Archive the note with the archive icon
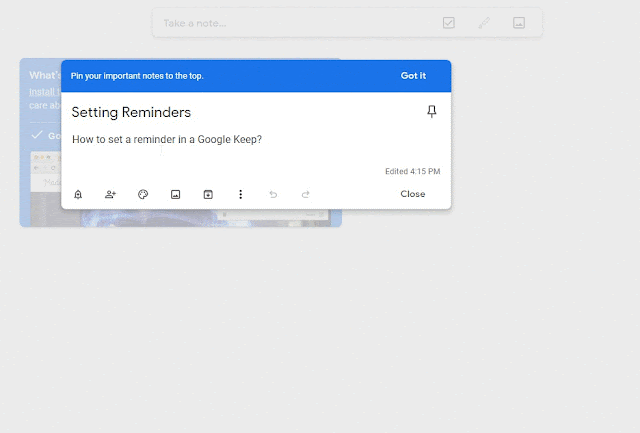640x433 pixels. tap(208, 195)
